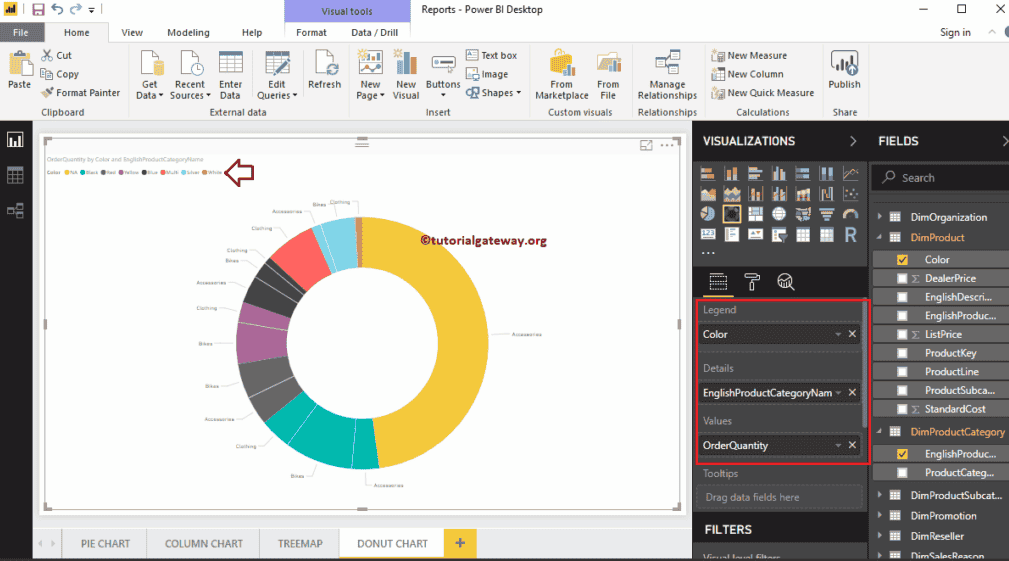Check the ProductLine field checkbox
1009x561 pixels.
pos(902,372)
